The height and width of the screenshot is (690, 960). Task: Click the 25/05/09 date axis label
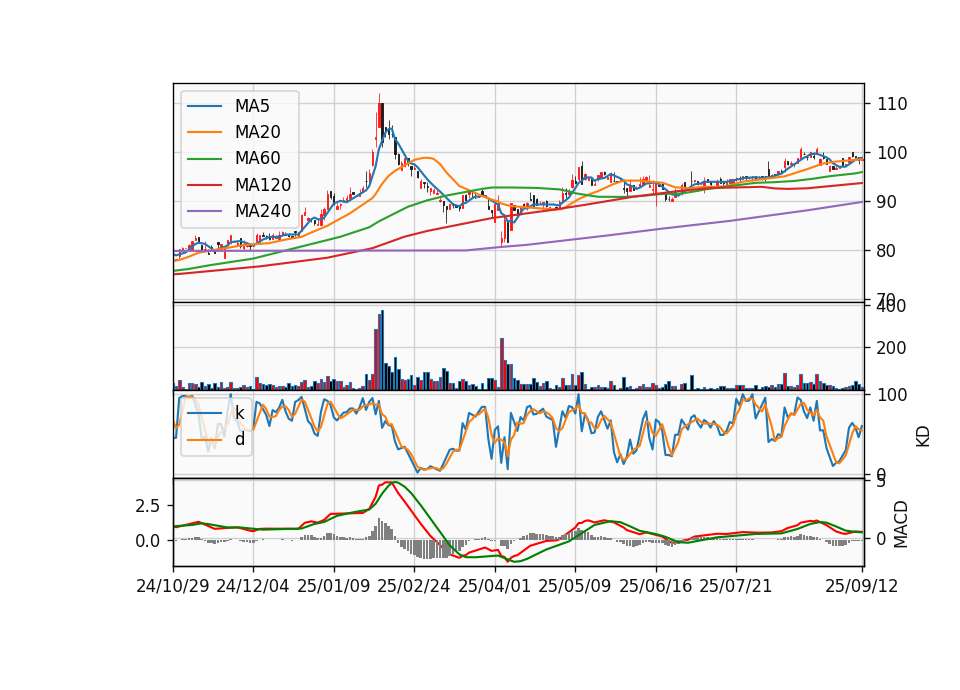click(x=575, y=586)
